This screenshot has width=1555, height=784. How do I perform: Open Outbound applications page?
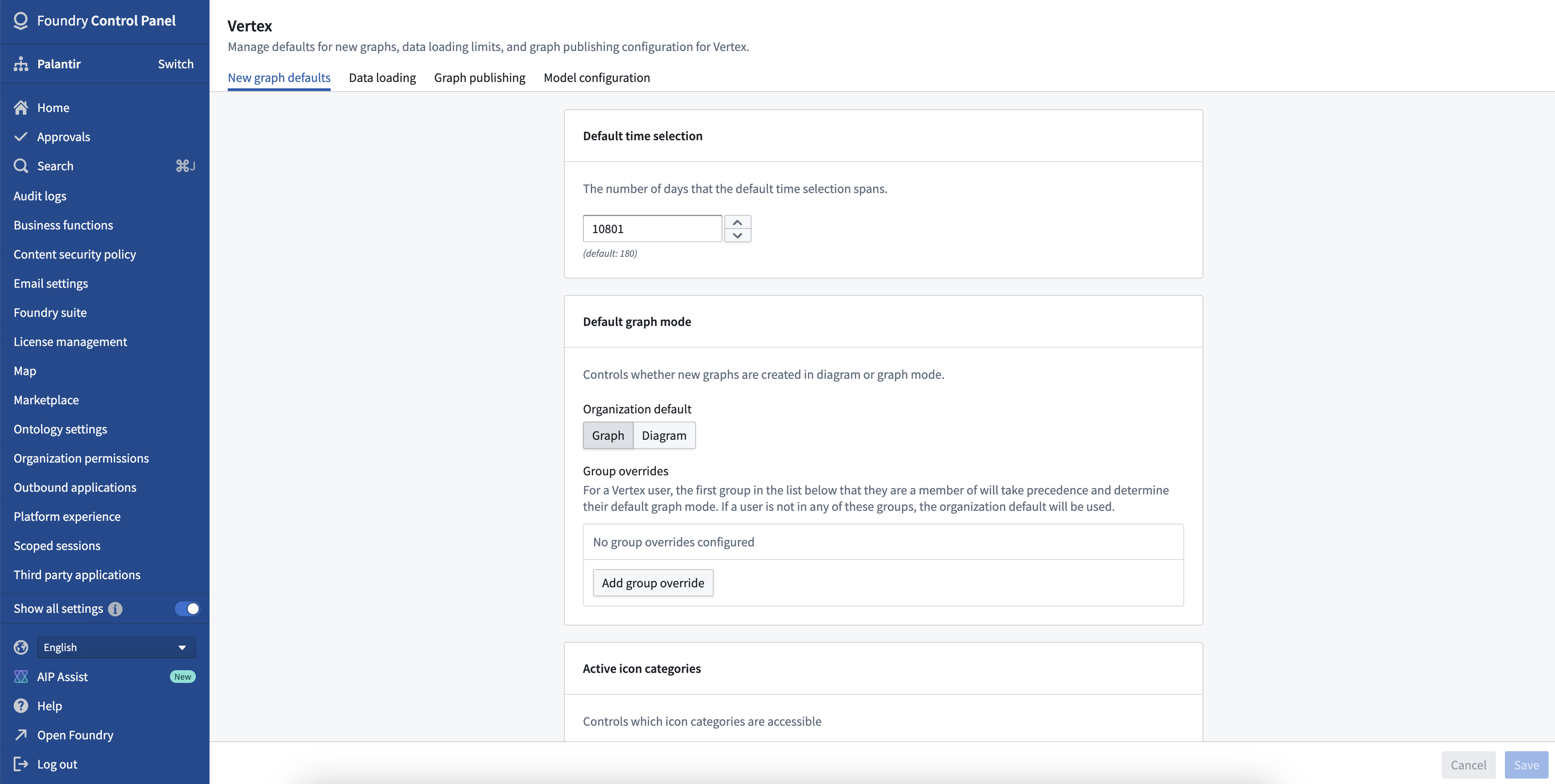75,487
